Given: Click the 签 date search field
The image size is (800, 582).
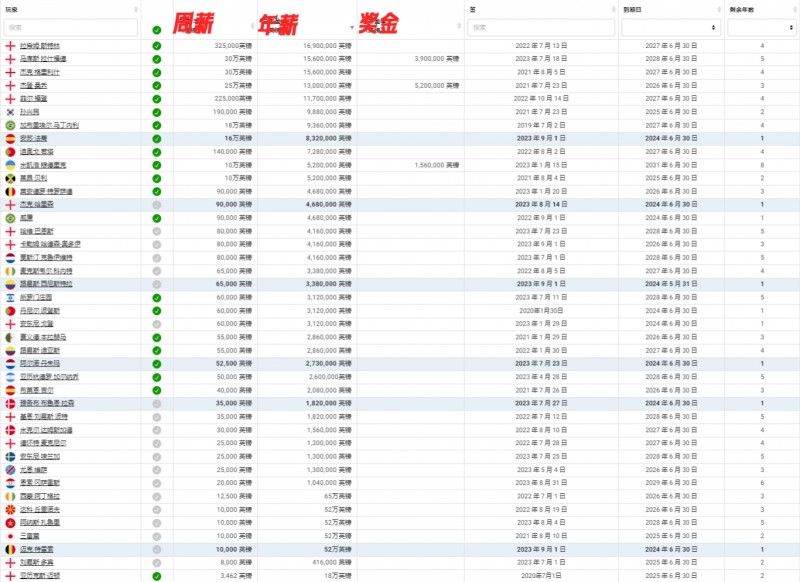Looking at the screenshot, I should pyautogui.click(x=541, y=28).
